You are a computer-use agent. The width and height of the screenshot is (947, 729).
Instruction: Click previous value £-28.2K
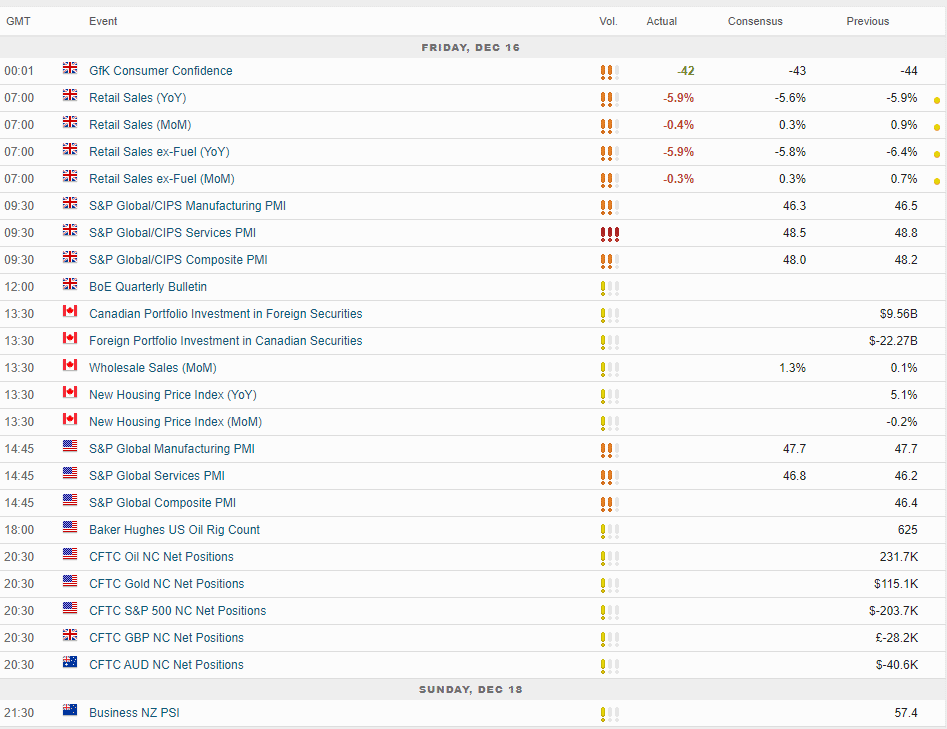coord(897,638)
